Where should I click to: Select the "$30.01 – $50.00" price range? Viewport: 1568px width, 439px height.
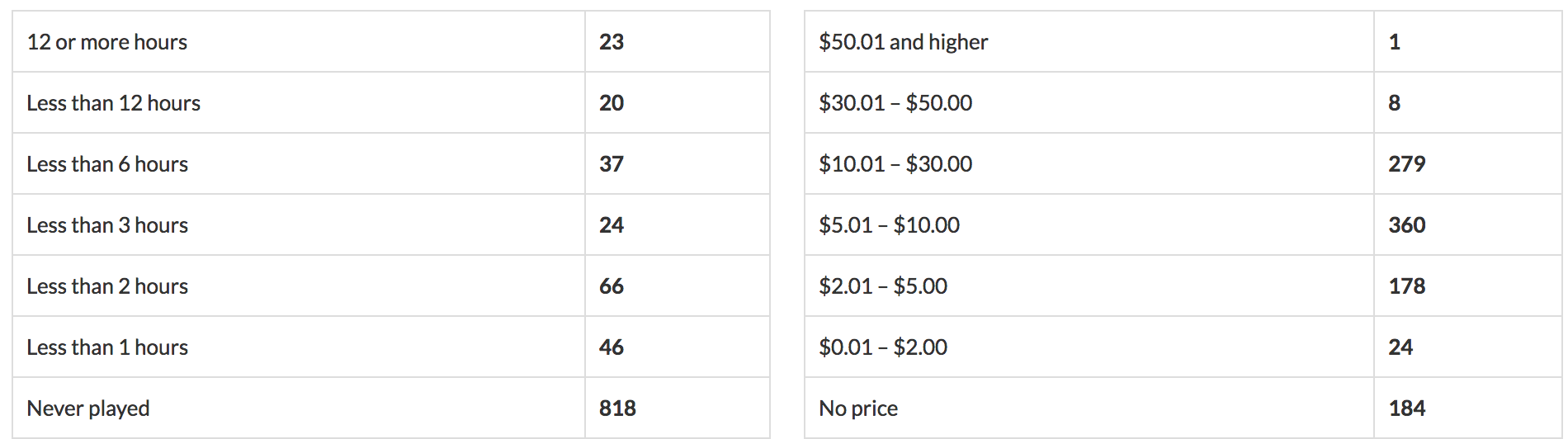point(895,103)
